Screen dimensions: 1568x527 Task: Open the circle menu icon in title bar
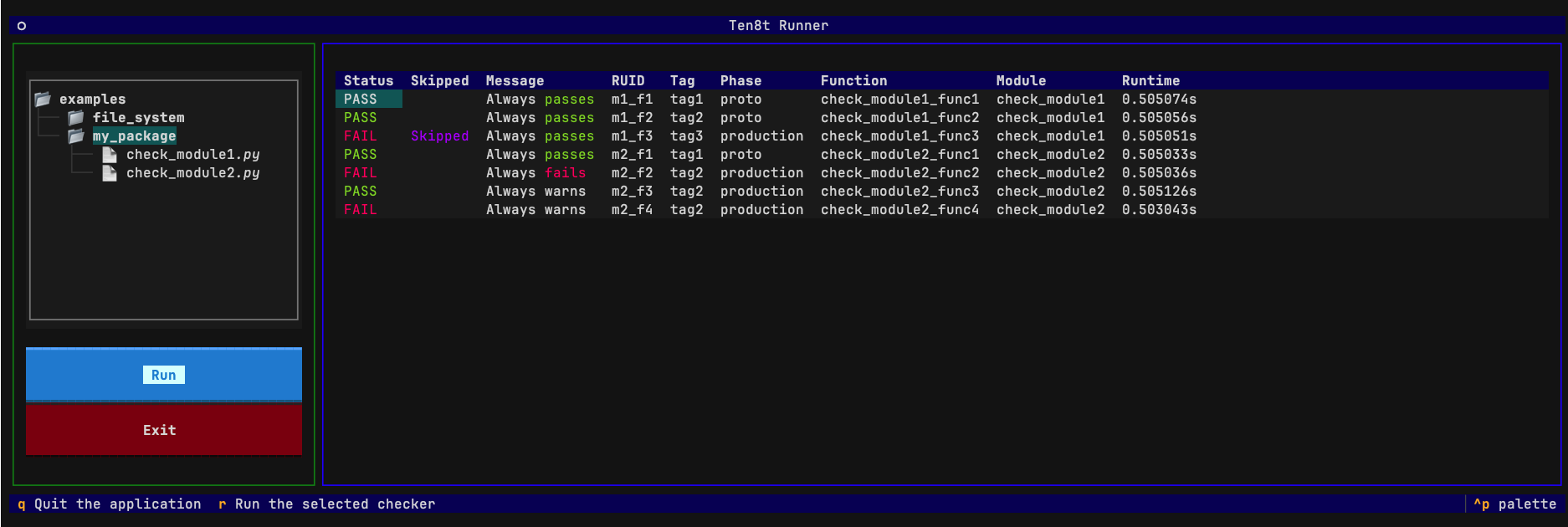pyautogui.click(x=22, y=26)
